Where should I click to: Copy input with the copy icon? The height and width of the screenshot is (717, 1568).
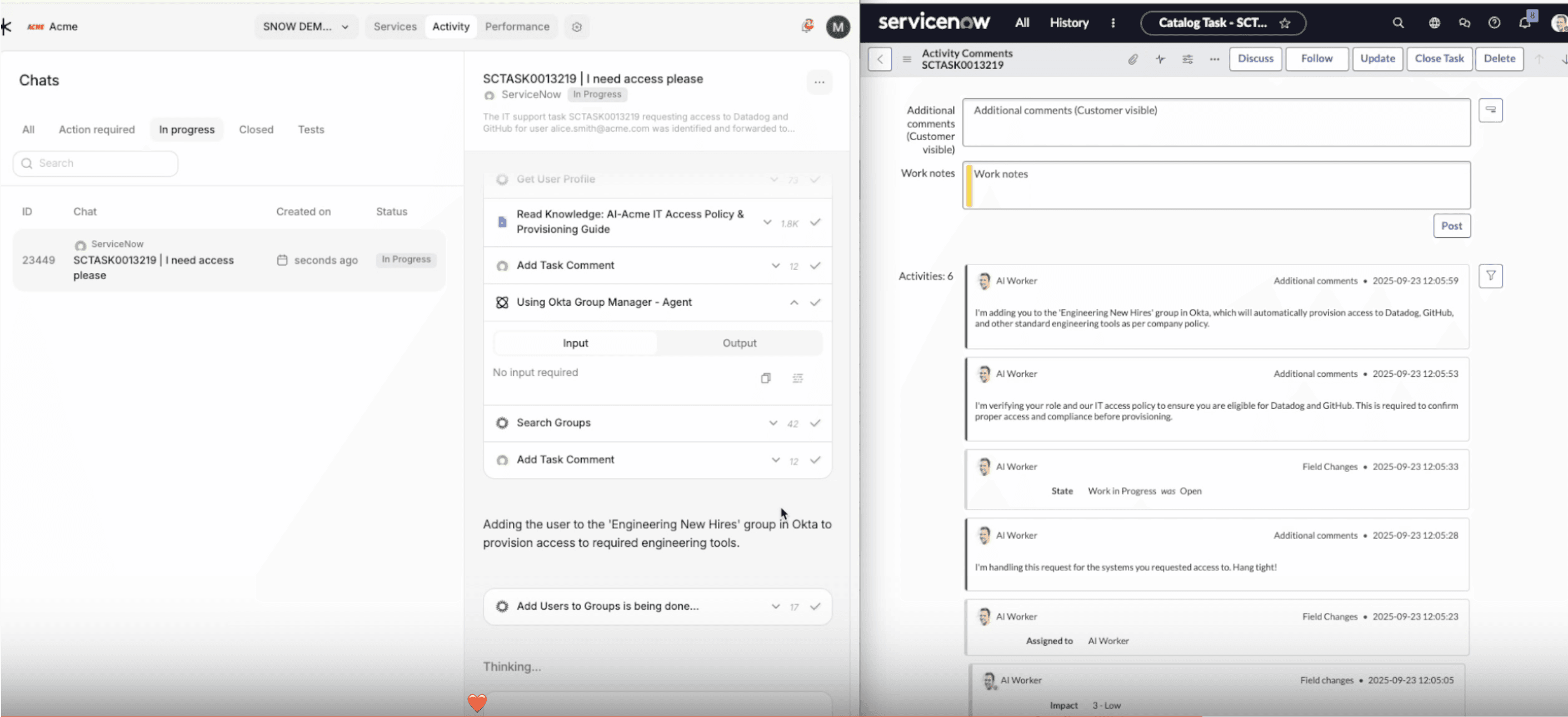[765, 378]
